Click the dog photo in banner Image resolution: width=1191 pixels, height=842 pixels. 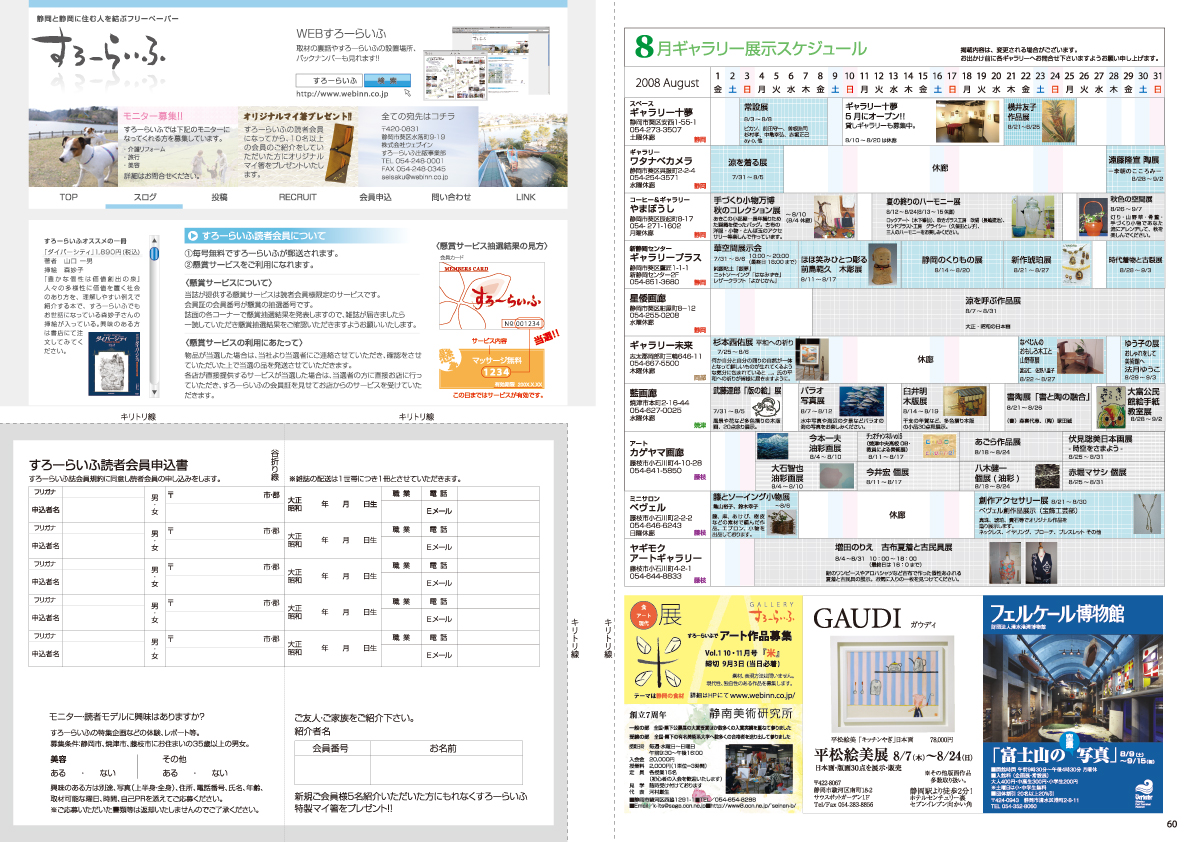pyautogui.click(x=74, y=147)
